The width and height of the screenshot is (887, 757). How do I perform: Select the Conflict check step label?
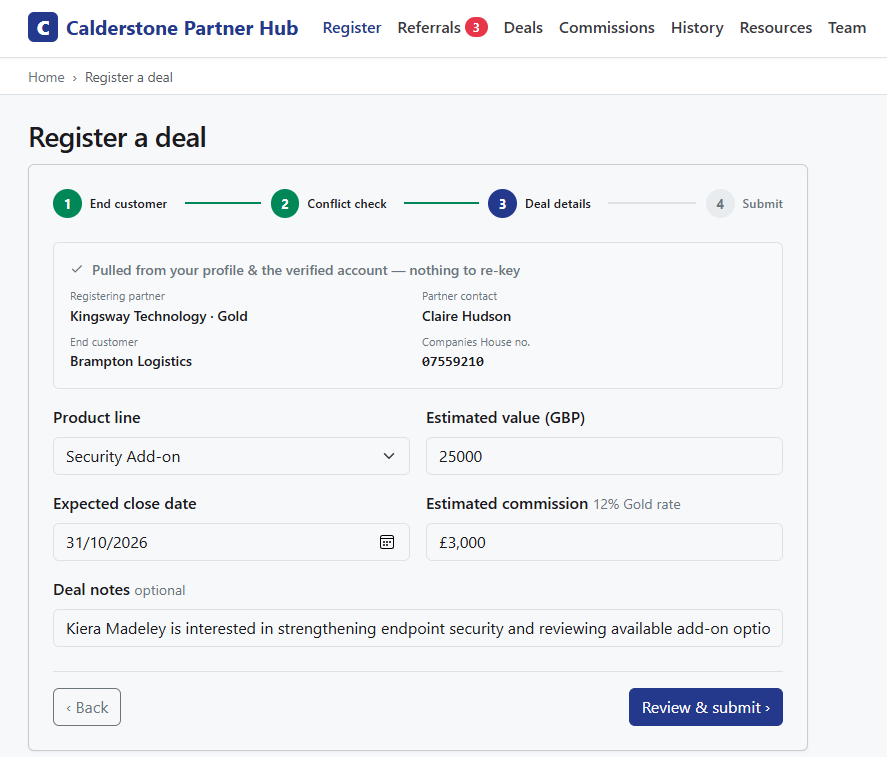[x=347, y=204]
